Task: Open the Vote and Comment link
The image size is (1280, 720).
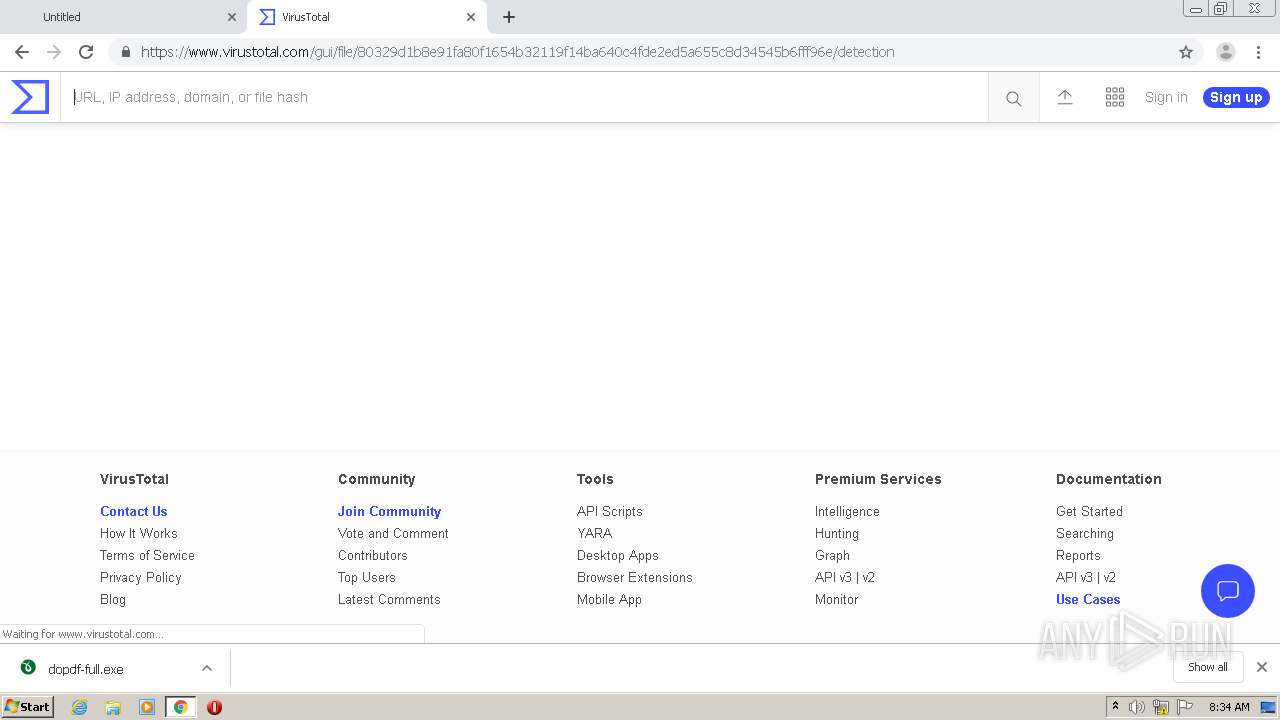Action: click(x=393, y=533)
